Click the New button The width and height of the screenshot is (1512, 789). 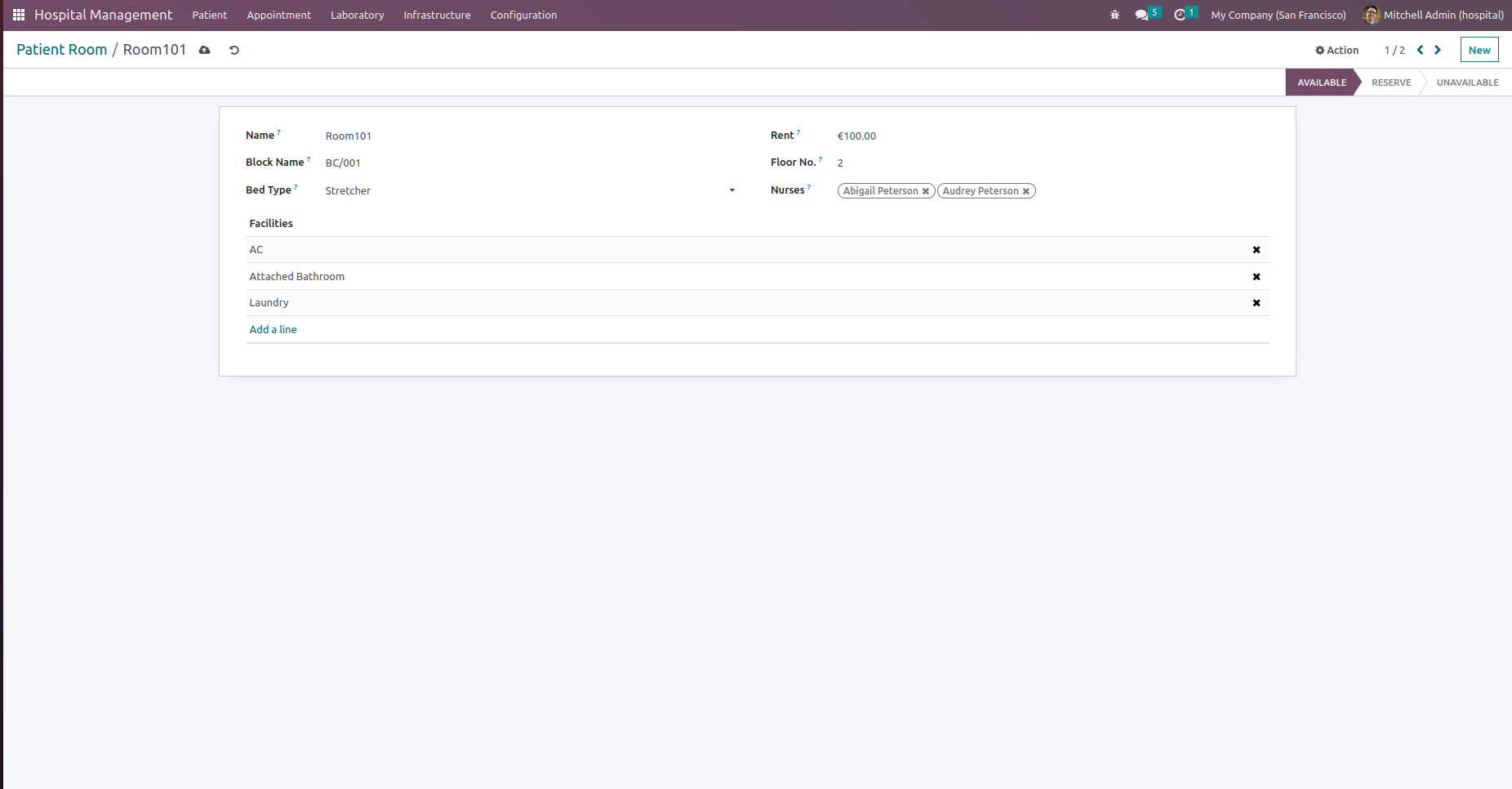point(1479,50)
